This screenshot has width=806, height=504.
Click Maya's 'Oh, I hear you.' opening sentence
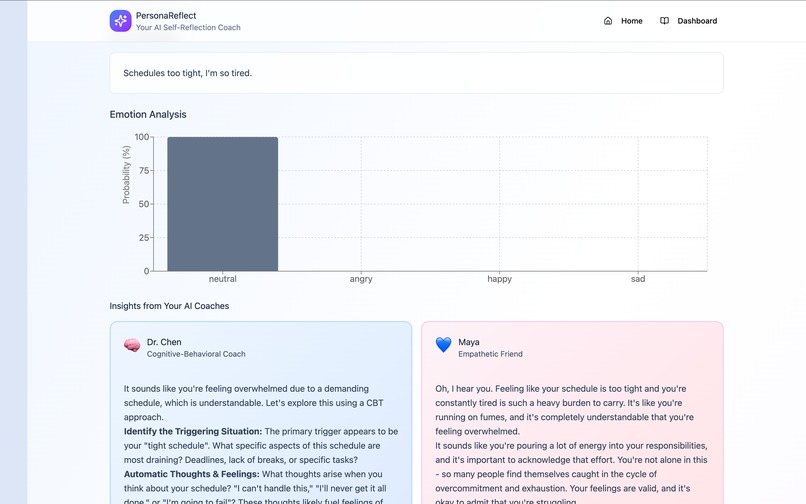coord(464,389)
